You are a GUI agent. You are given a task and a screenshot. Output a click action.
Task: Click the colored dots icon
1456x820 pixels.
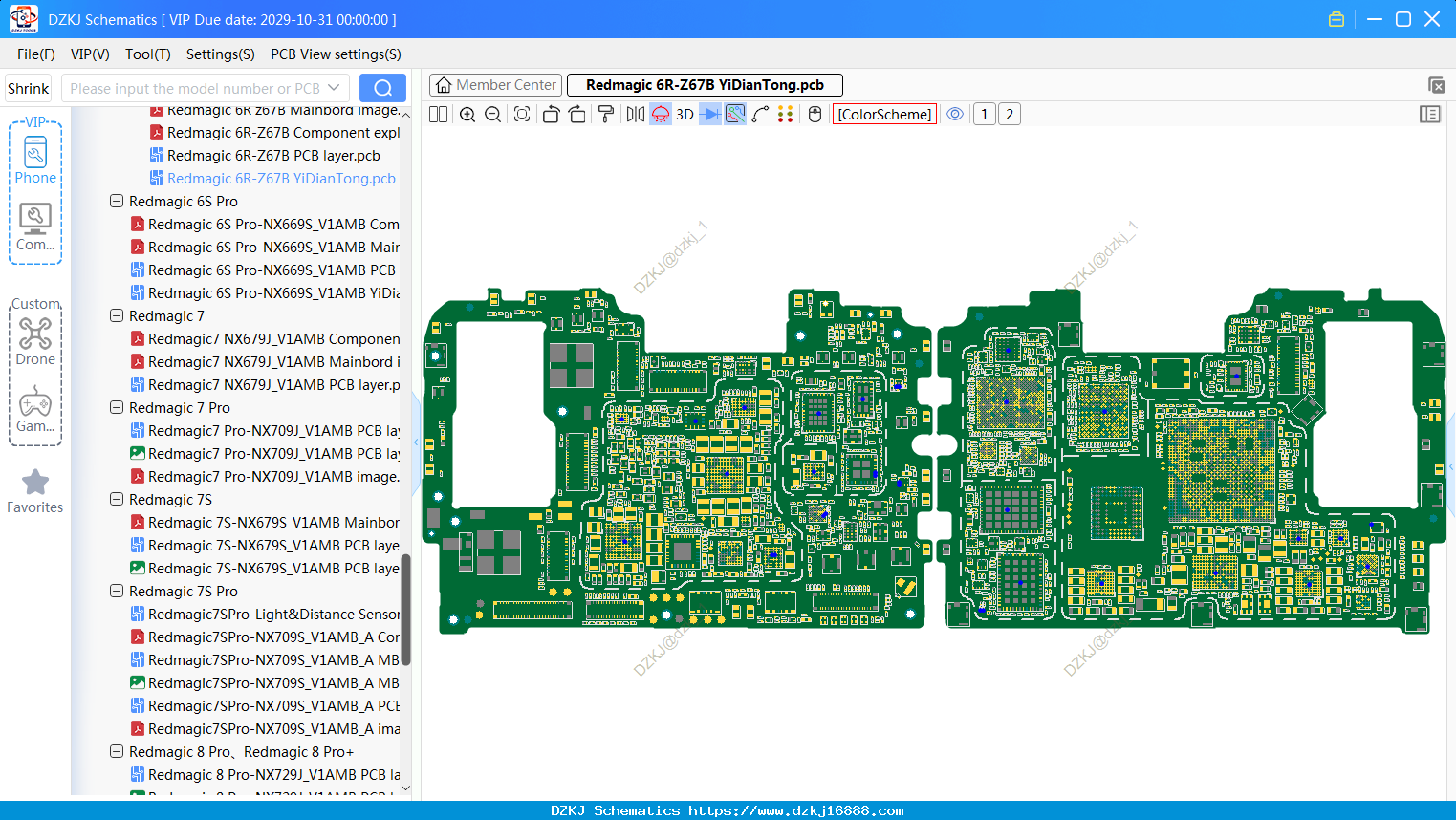tap(786, 115)
